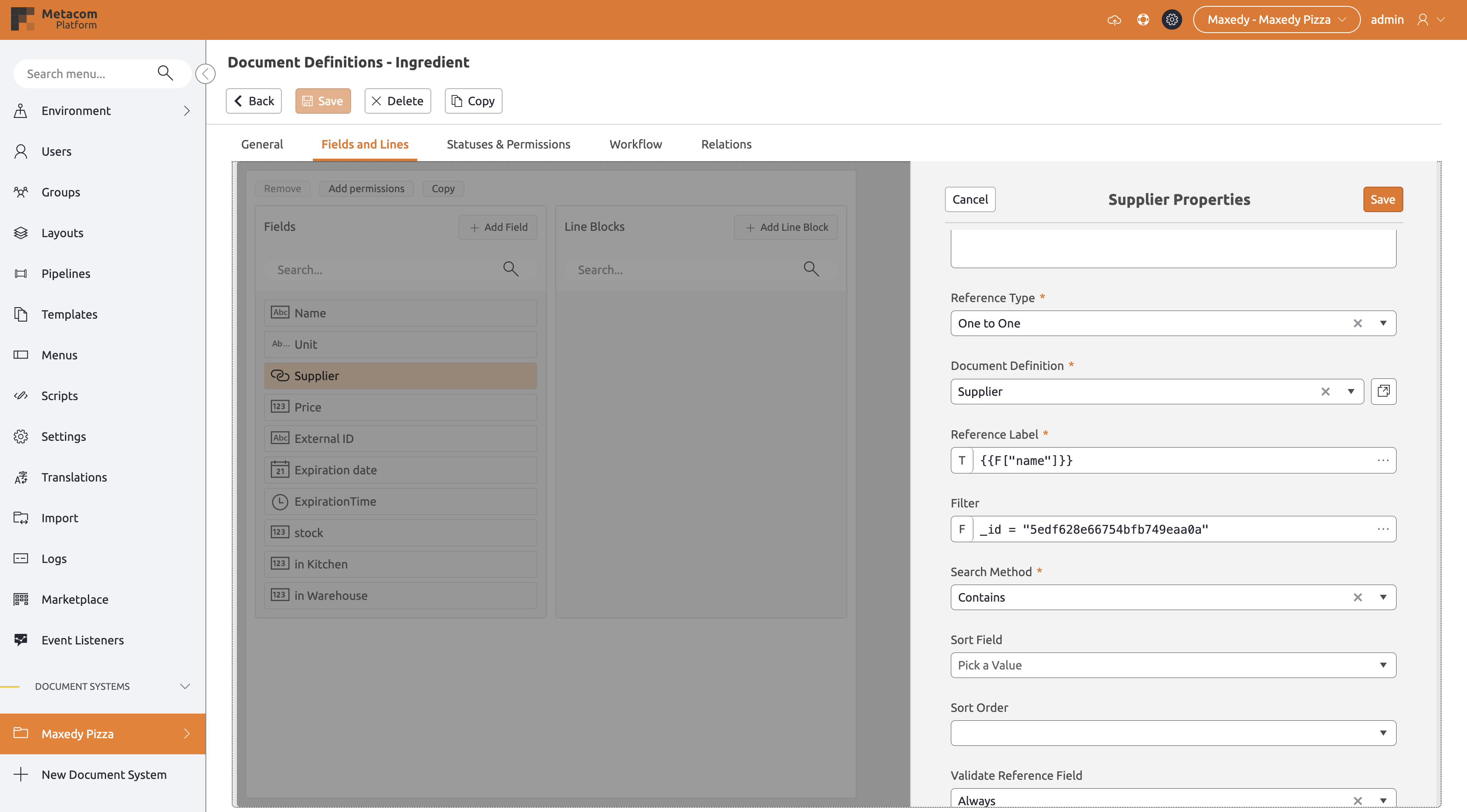Open Pipelines in the sidebar
This screenshot has height=812, width=1467.
[102, 274]
